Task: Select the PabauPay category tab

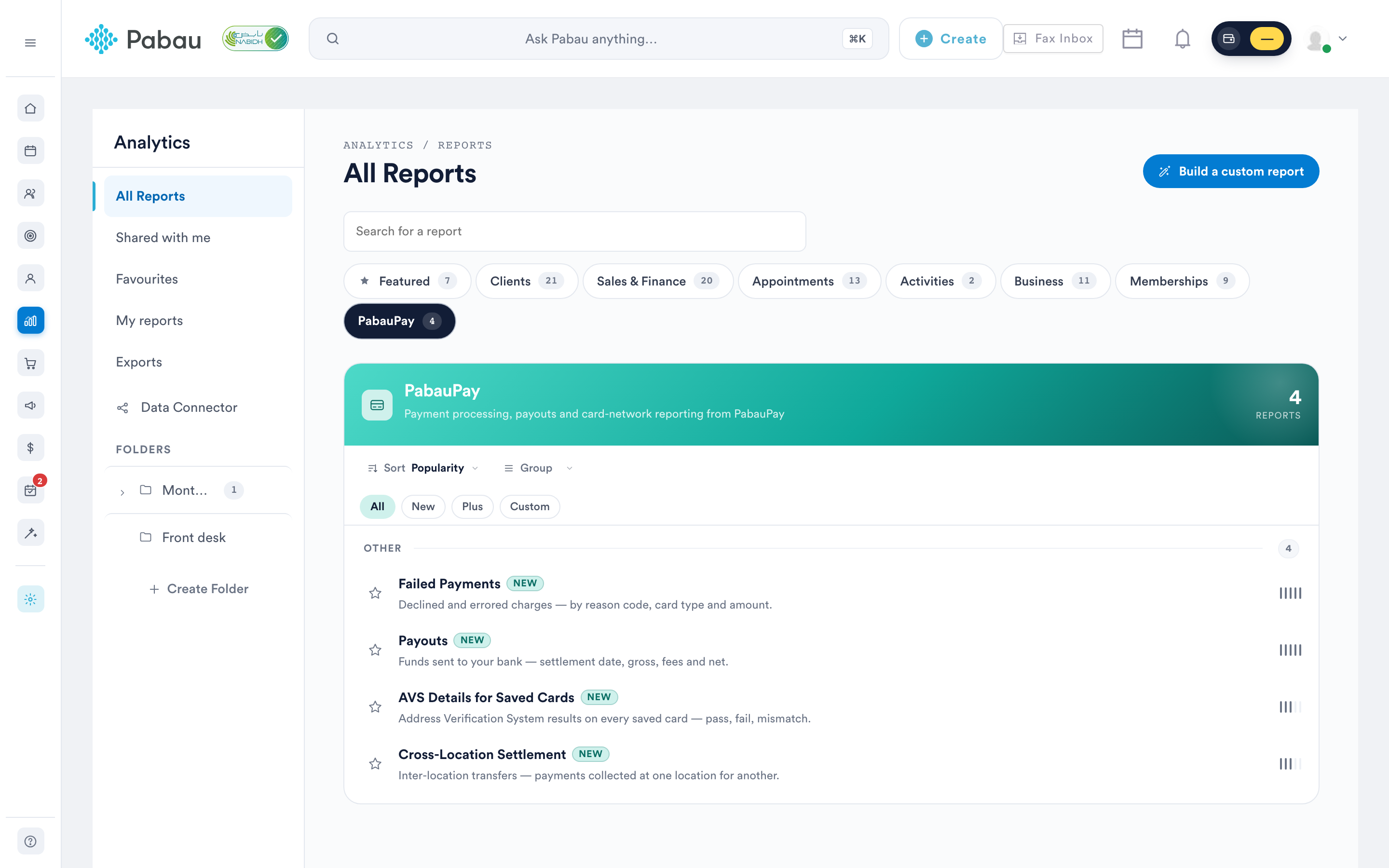Action: [x=399, y=321]
